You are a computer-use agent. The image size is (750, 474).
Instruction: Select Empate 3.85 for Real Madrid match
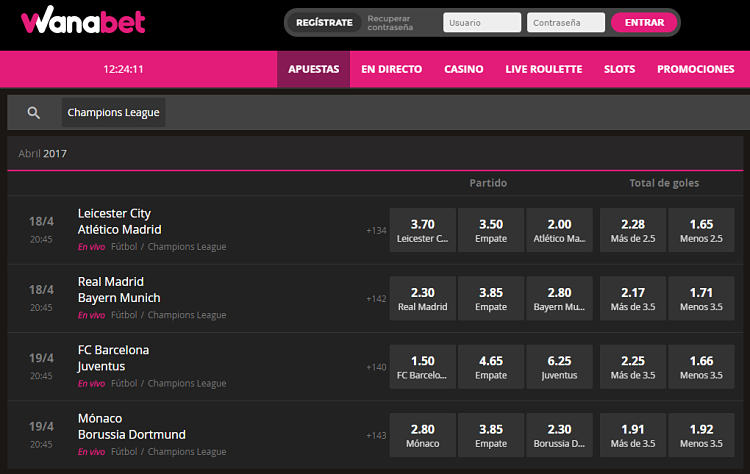click(491, 298)
